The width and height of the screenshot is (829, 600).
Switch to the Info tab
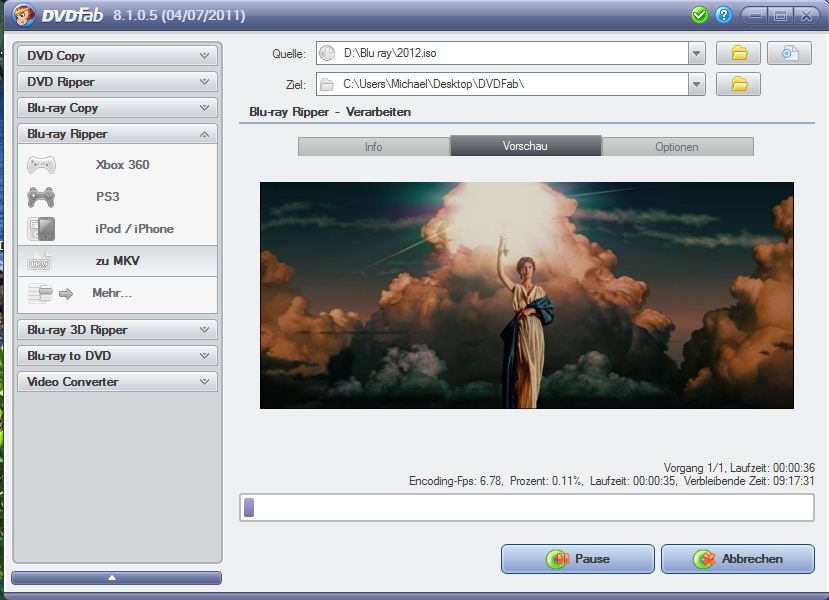374,146
